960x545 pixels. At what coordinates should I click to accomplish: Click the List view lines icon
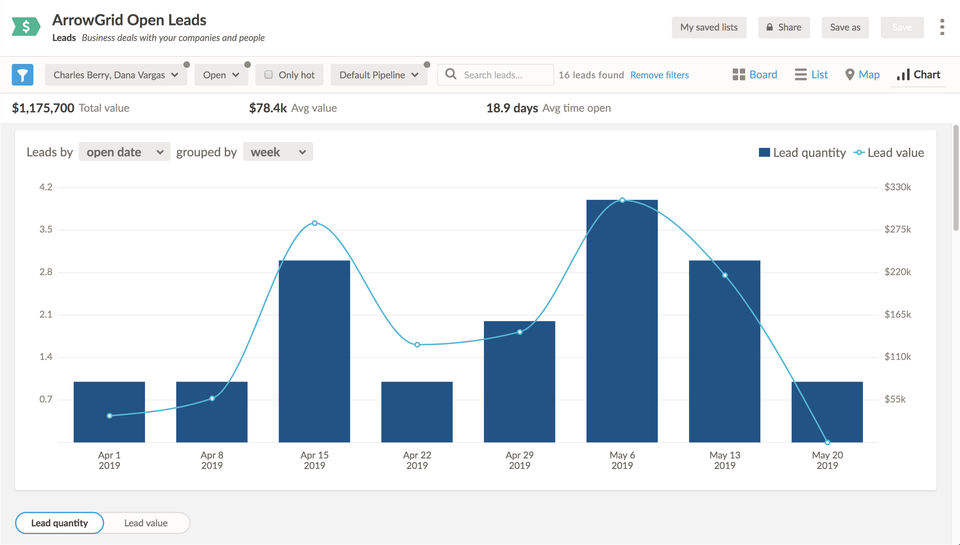(801, 75)
